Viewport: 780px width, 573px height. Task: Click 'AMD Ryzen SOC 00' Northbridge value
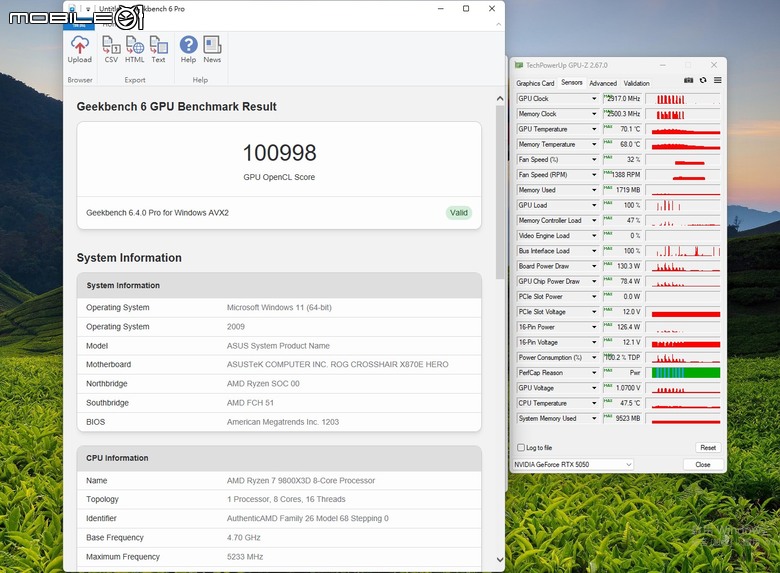click(263, 383)
